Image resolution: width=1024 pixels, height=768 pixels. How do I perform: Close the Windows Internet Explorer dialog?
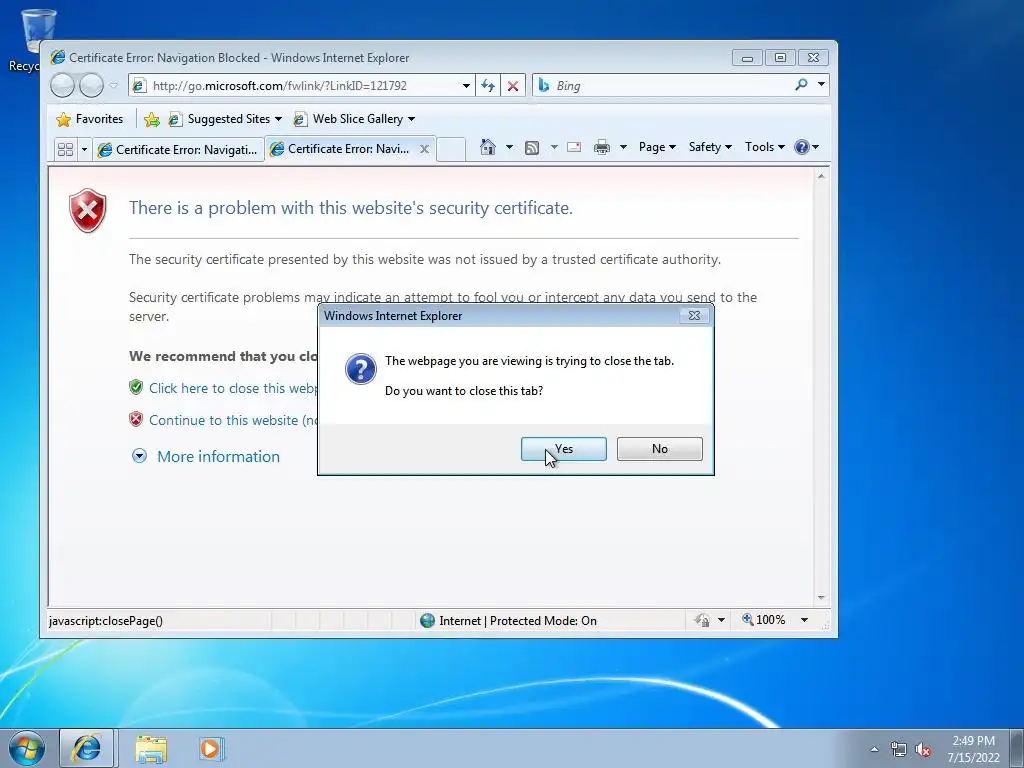tap(694, 315)
